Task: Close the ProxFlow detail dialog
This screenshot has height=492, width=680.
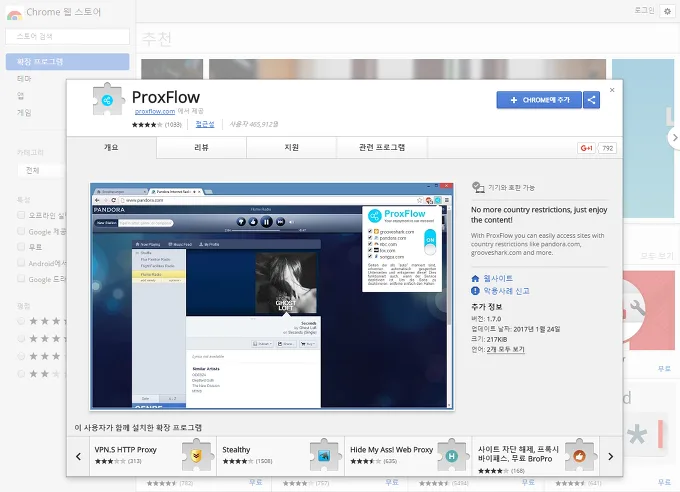Action: 612,90
